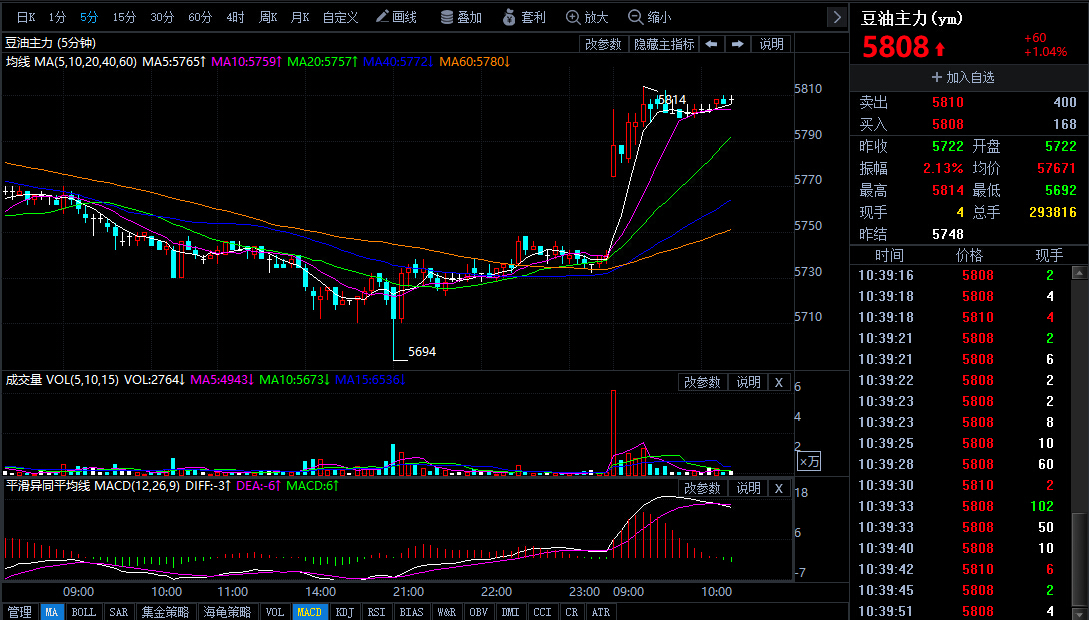Screen dimensions: 1089x620
Task: Hide the main chart indicator (隐藏主指标)
Action: pyautogui.click(x=663, y=44)
